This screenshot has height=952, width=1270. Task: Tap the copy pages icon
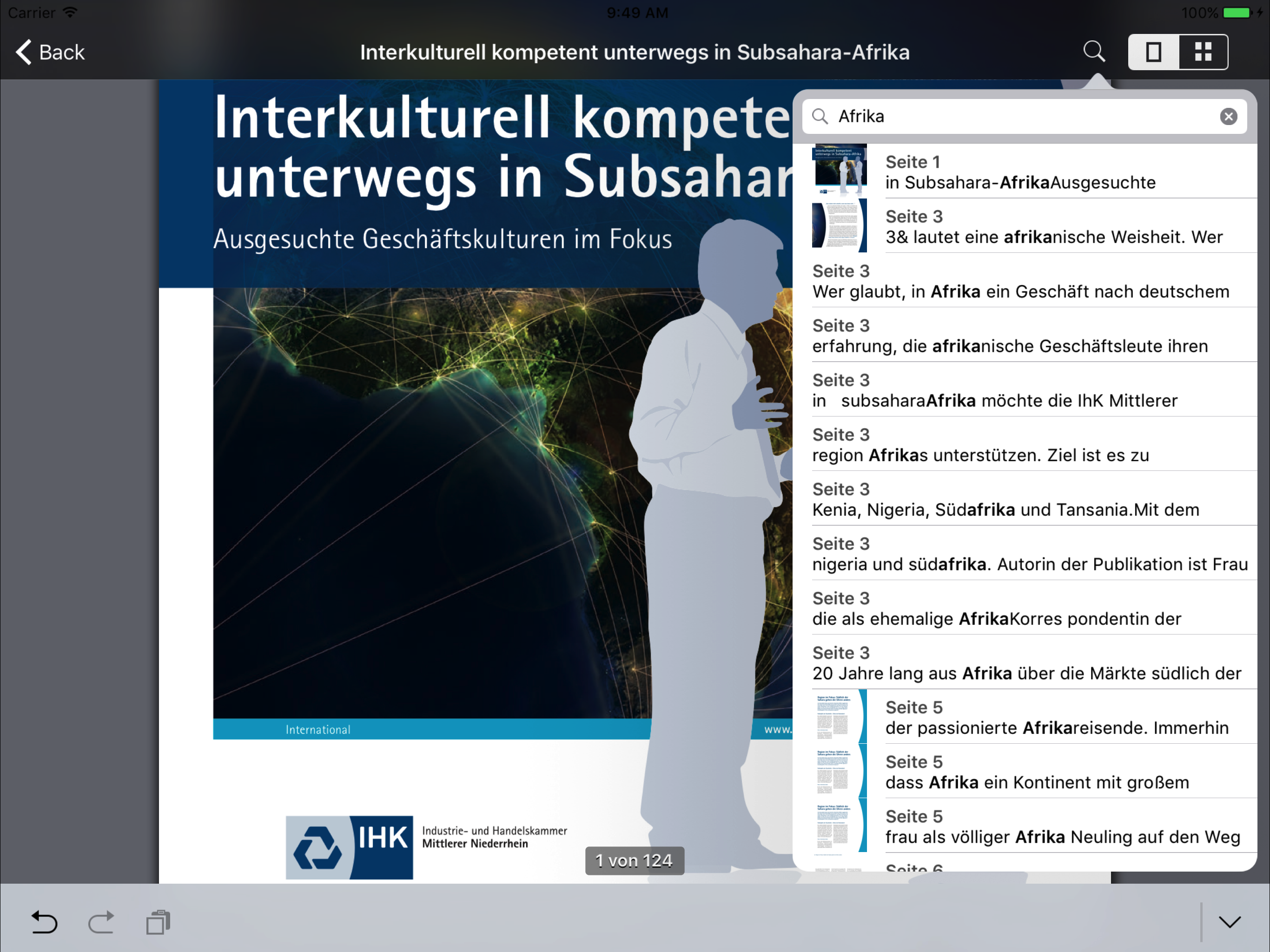point(159,922)
